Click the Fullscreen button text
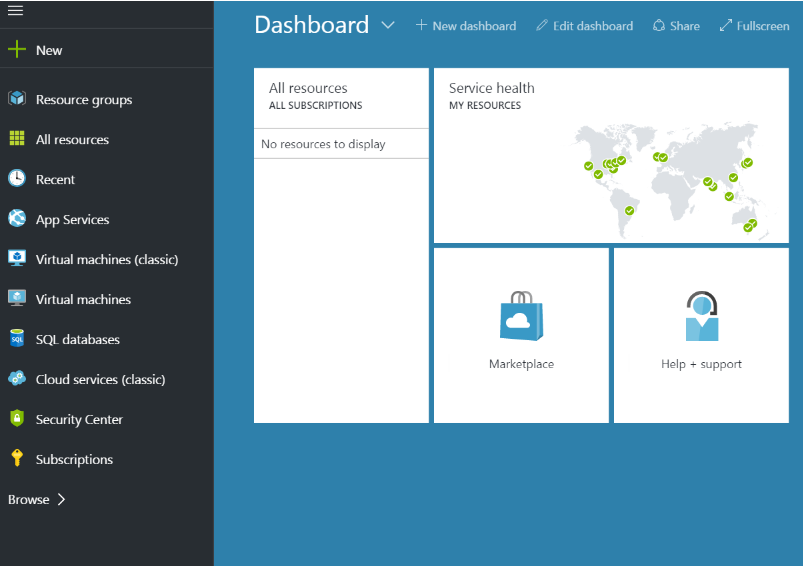The width and height of the screenshot is (803, 566). [x=763, y=26]
